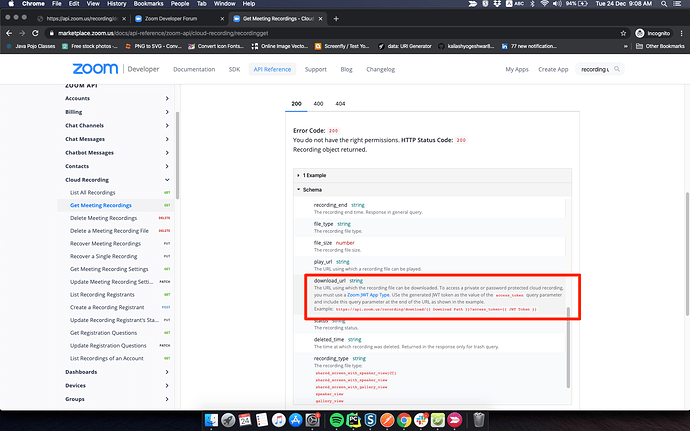Expand the Chat Channels section
The height and width of the screenshot is (431, 690).
[167, 125]
